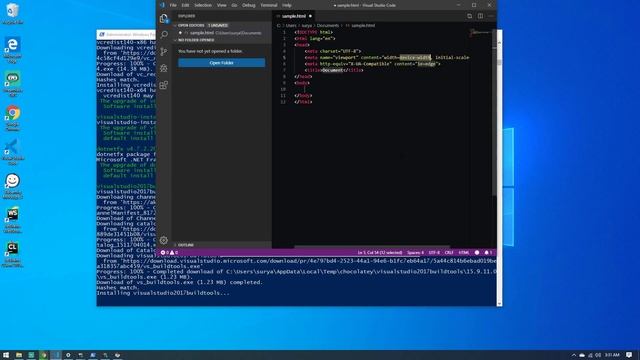Open the notifications bell in status bar
640x360 pixels.
point(488,253)
